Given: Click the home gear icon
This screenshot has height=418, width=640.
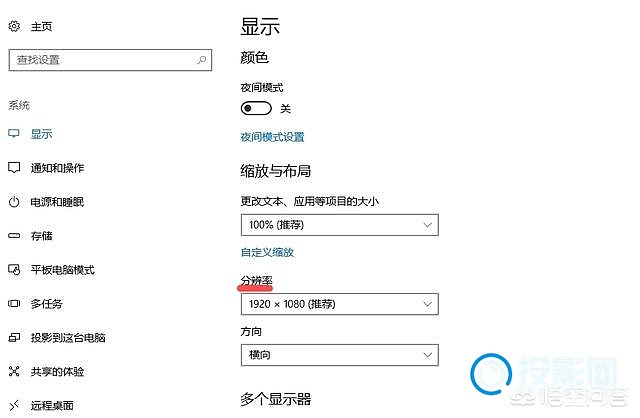Looking at the screenshot, I should [x=14, y=27].
